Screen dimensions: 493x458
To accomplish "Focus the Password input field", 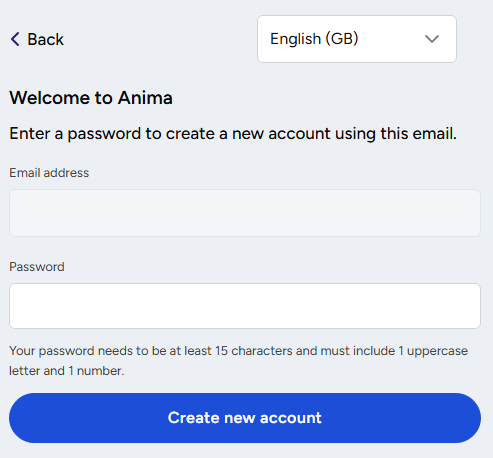I will (x=245, y=306).
